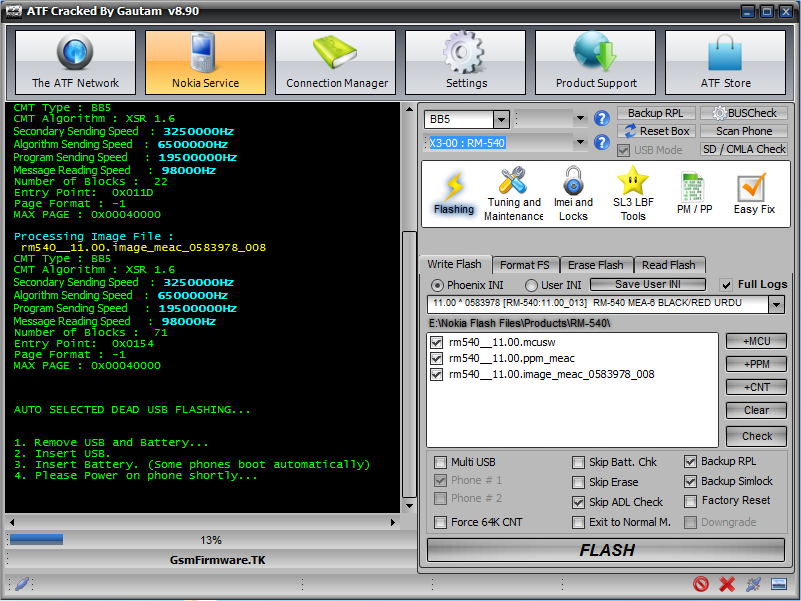Image resolution: width=801 pixels, height=601 pixels.
Task: Open the ATF Store
Action: [725, 62]
